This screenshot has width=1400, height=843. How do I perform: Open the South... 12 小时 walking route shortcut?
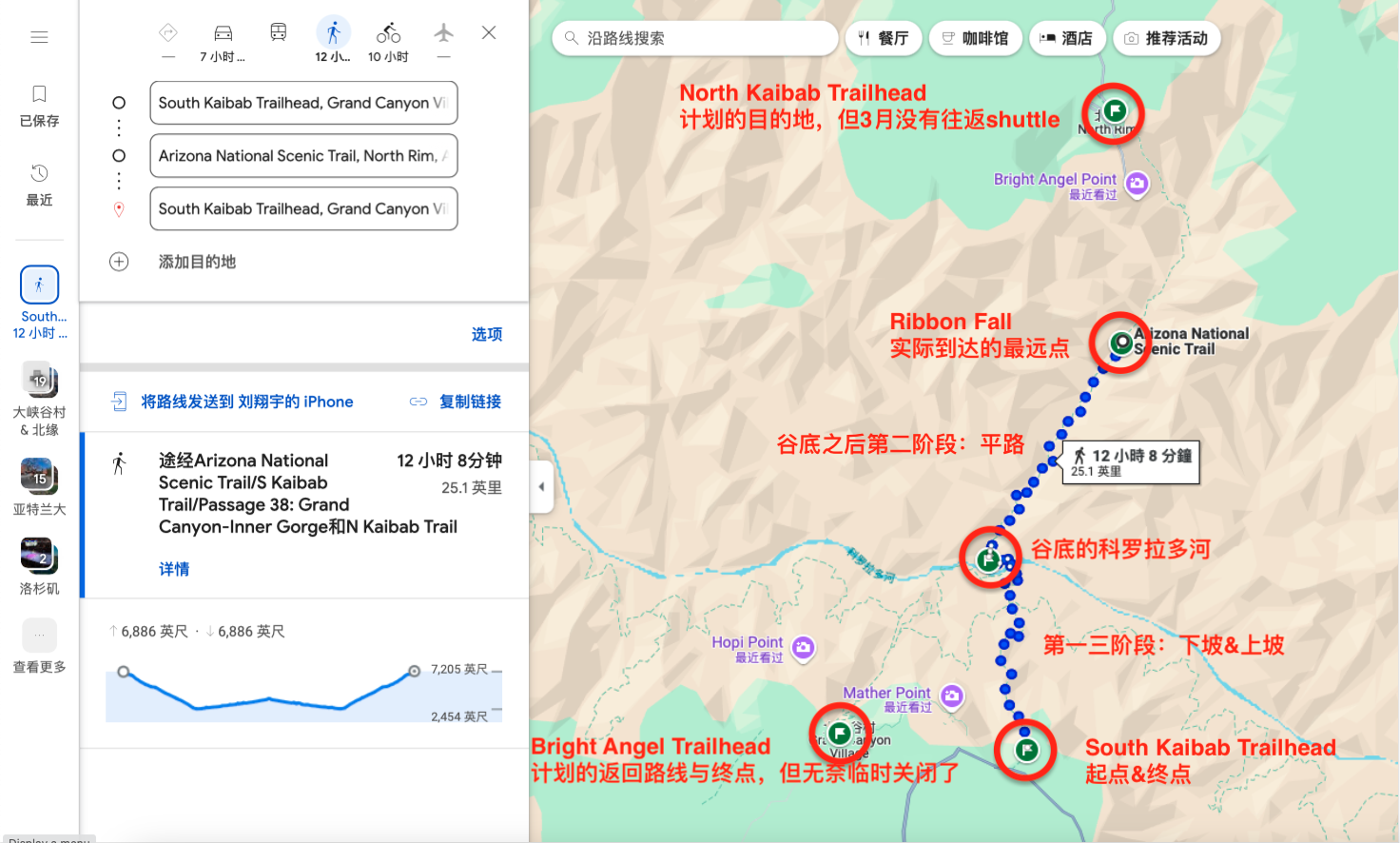coord(39,304)
